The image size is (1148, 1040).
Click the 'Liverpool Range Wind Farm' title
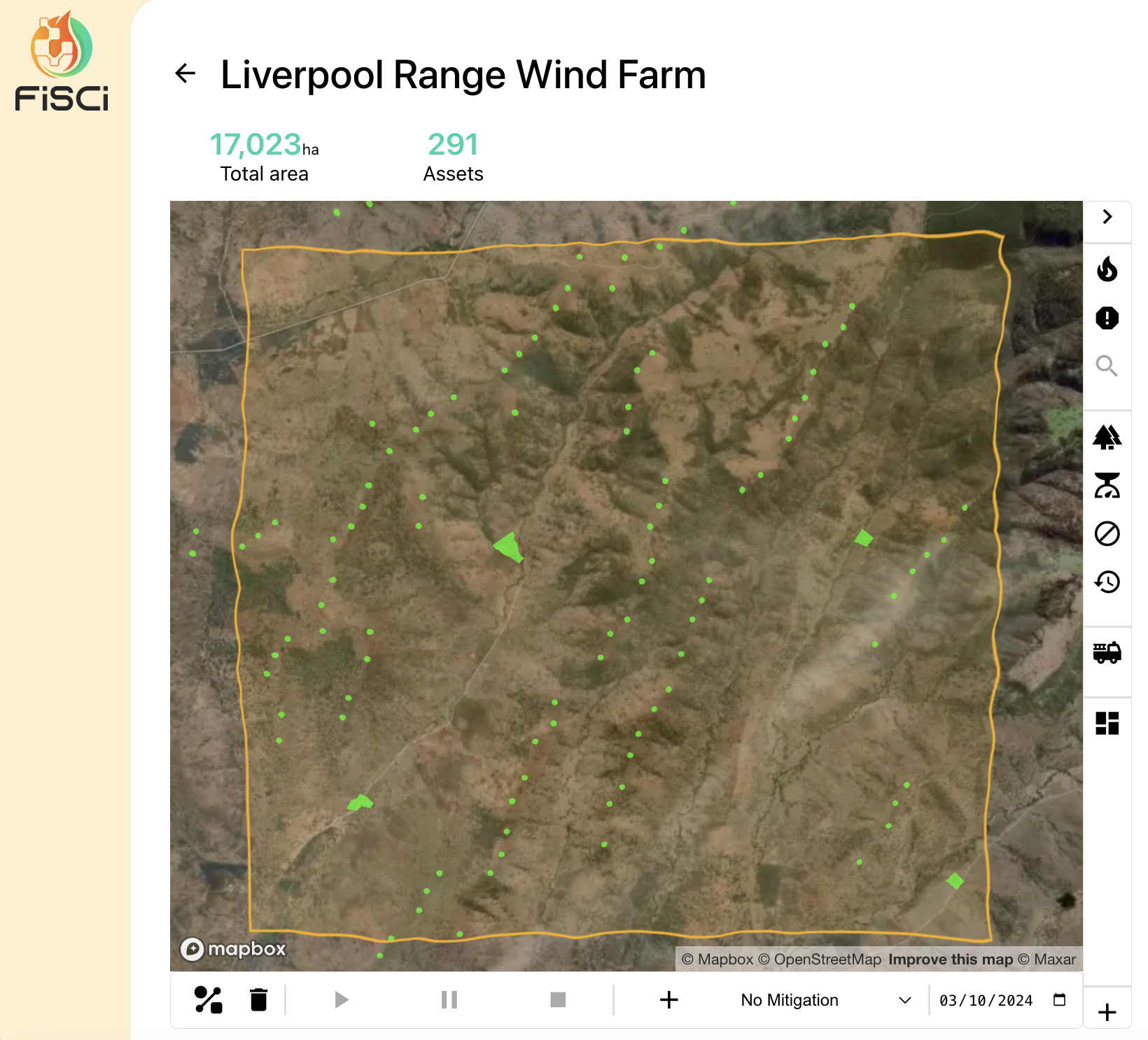pyautogui.click(x=463, y=75)
